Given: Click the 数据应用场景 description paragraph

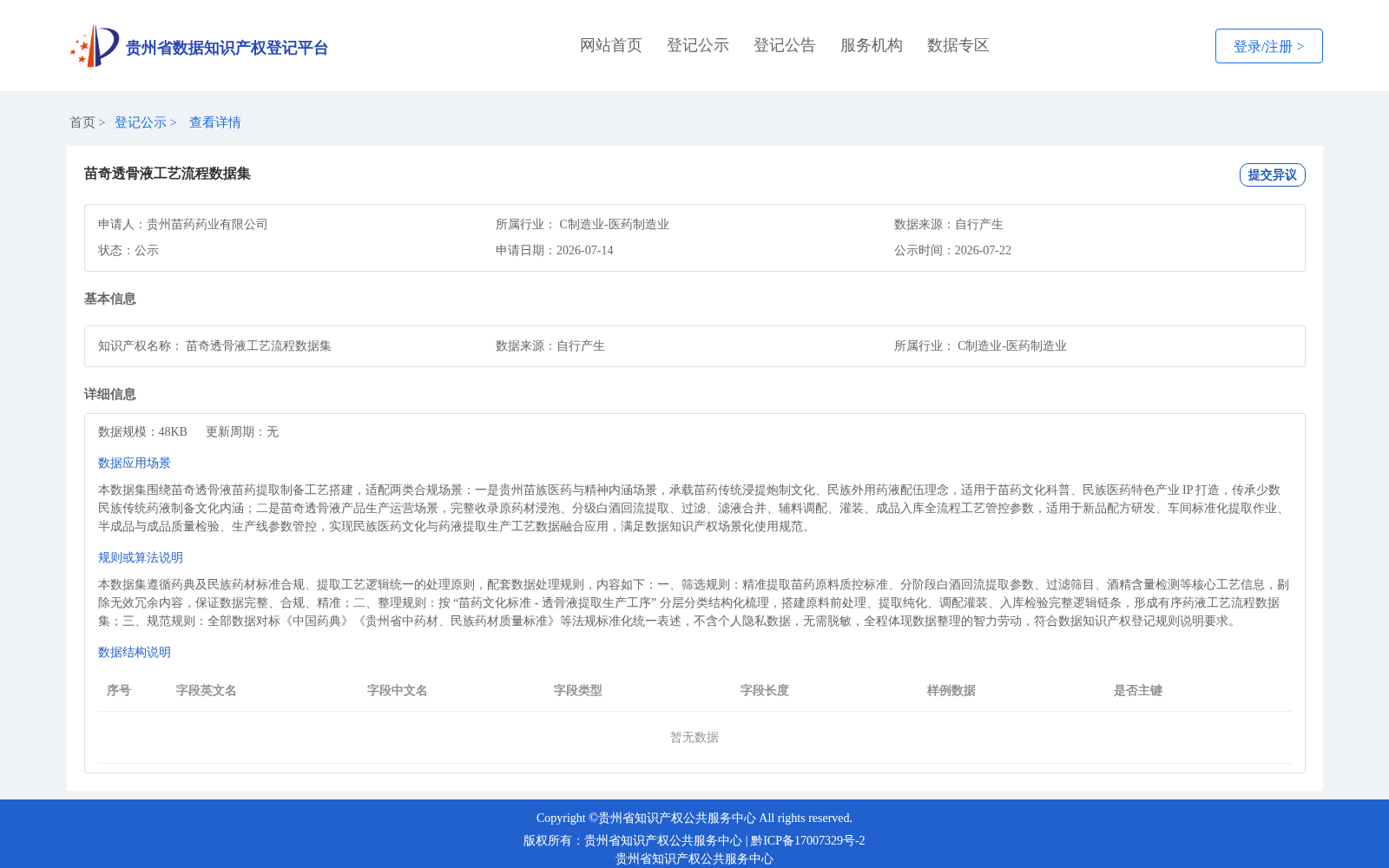Looking at the screenshot, I should [x=694, y=508].
